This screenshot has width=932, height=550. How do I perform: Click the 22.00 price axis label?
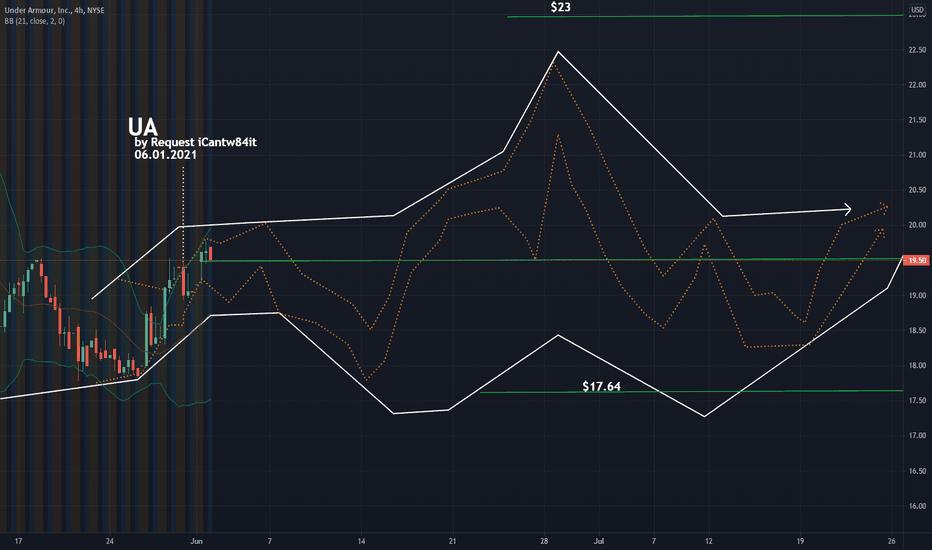click(x=917, y=85)
